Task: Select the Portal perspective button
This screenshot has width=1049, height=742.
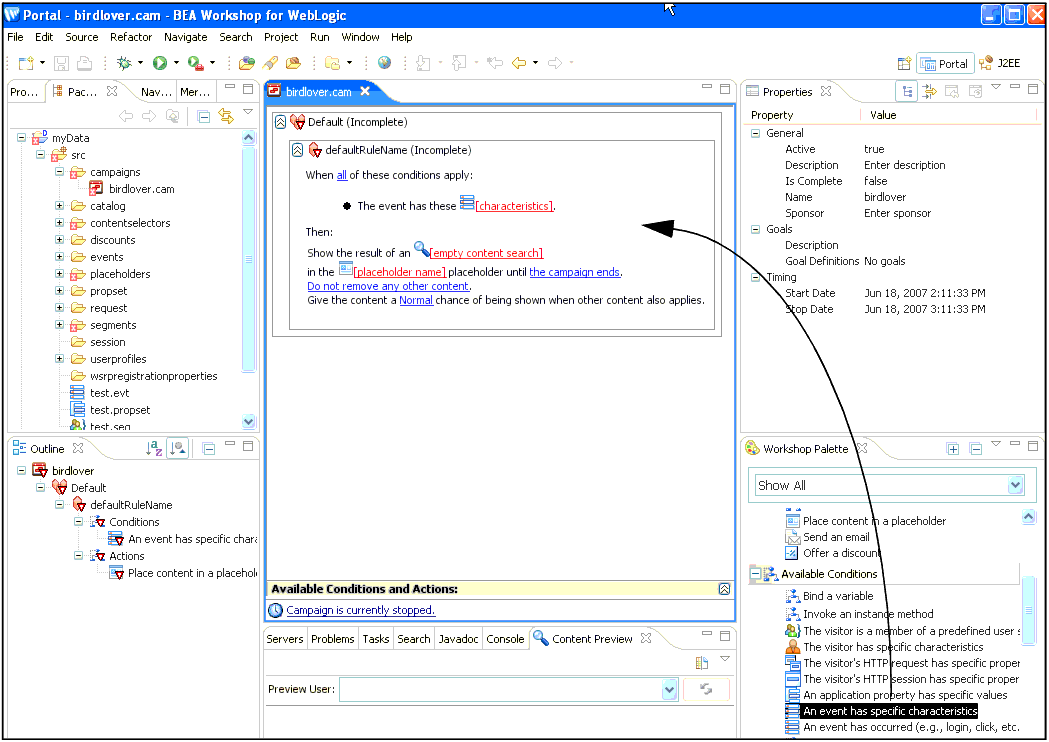Action: 945,64
